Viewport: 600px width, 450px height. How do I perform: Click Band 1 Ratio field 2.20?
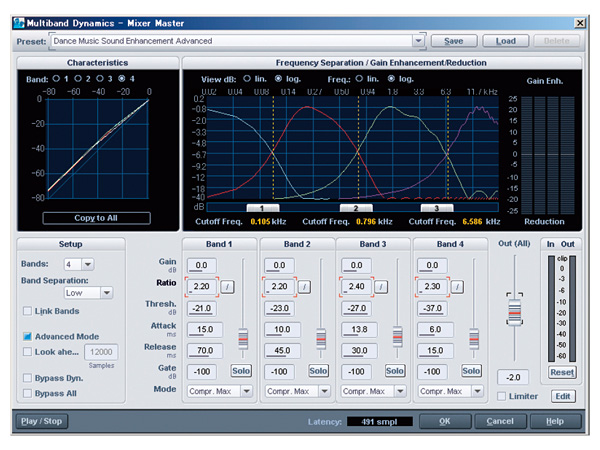pos(202,287)
